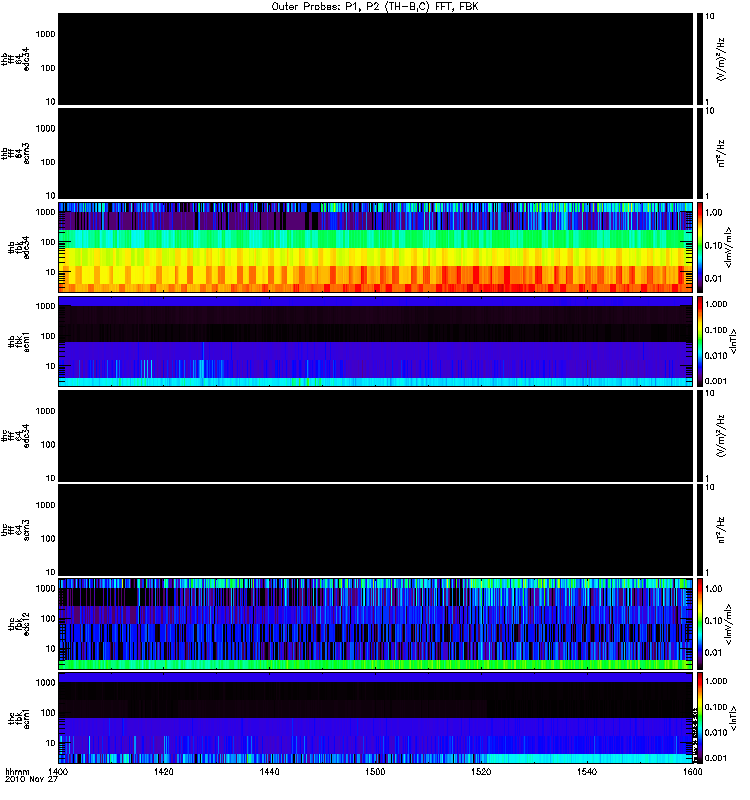Click the empty thc fff 64 scm3 panel
The height and width of the screenshot is (800, 750).
(376, 530)
